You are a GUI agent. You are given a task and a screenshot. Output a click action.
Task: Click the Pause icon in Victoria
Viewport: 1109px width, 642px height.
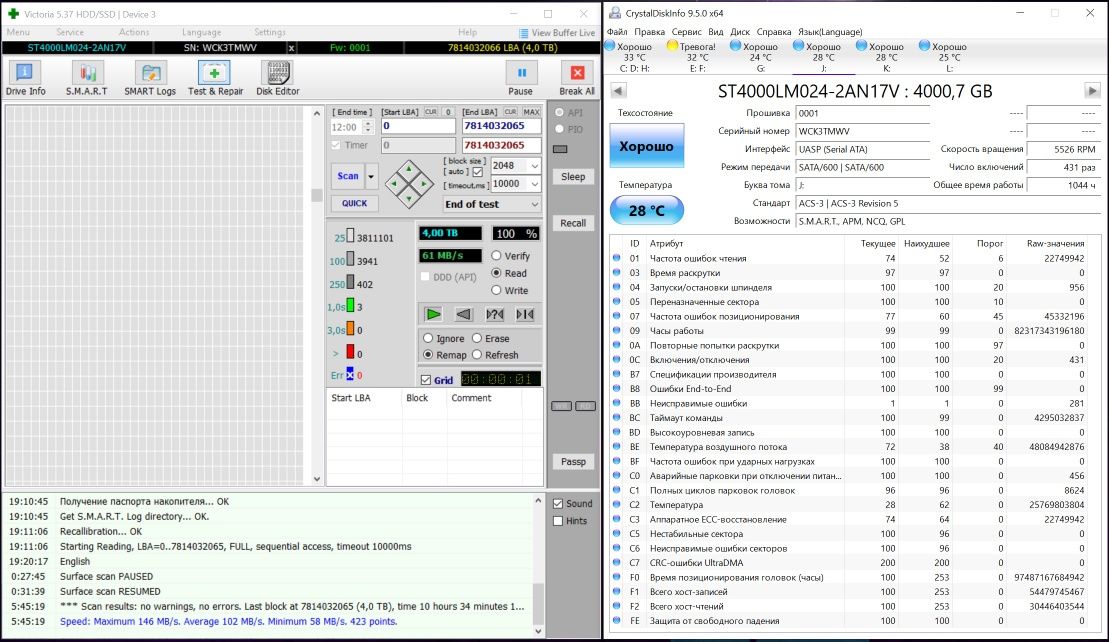(521, 72)
